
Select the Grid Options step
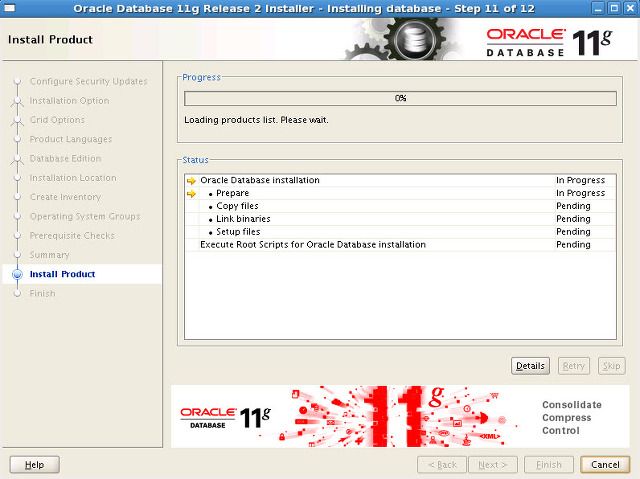point(57,120)
